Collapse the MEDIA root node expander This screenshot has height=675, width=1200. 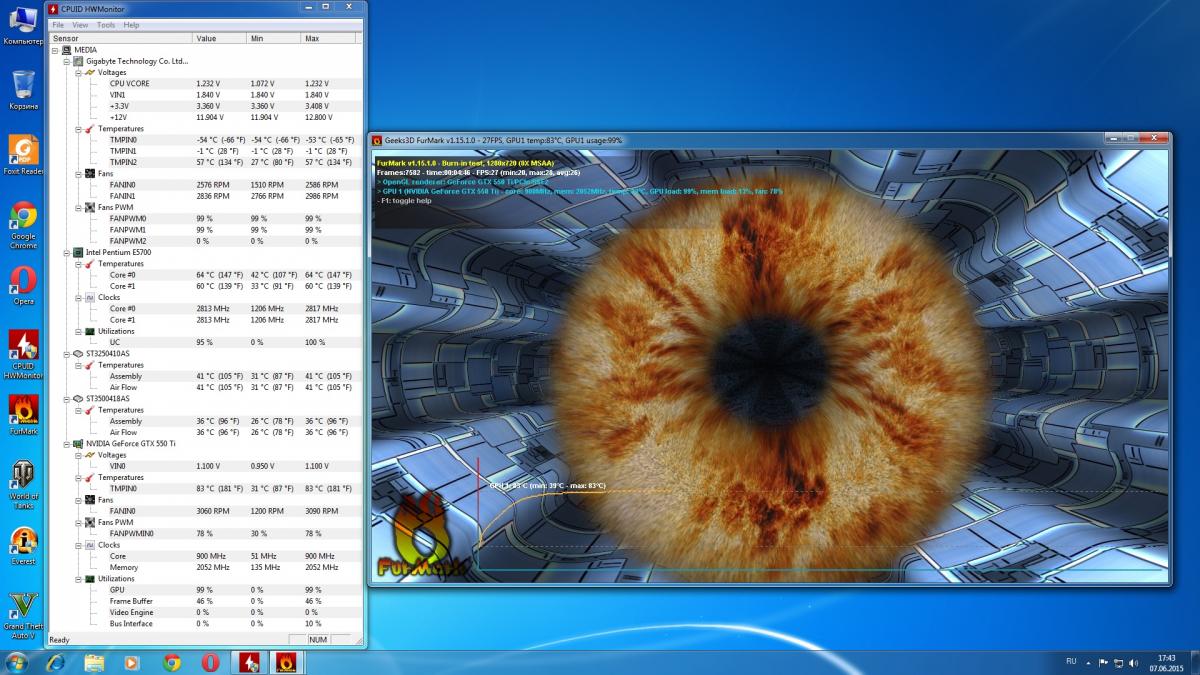(x=54, y=49)
